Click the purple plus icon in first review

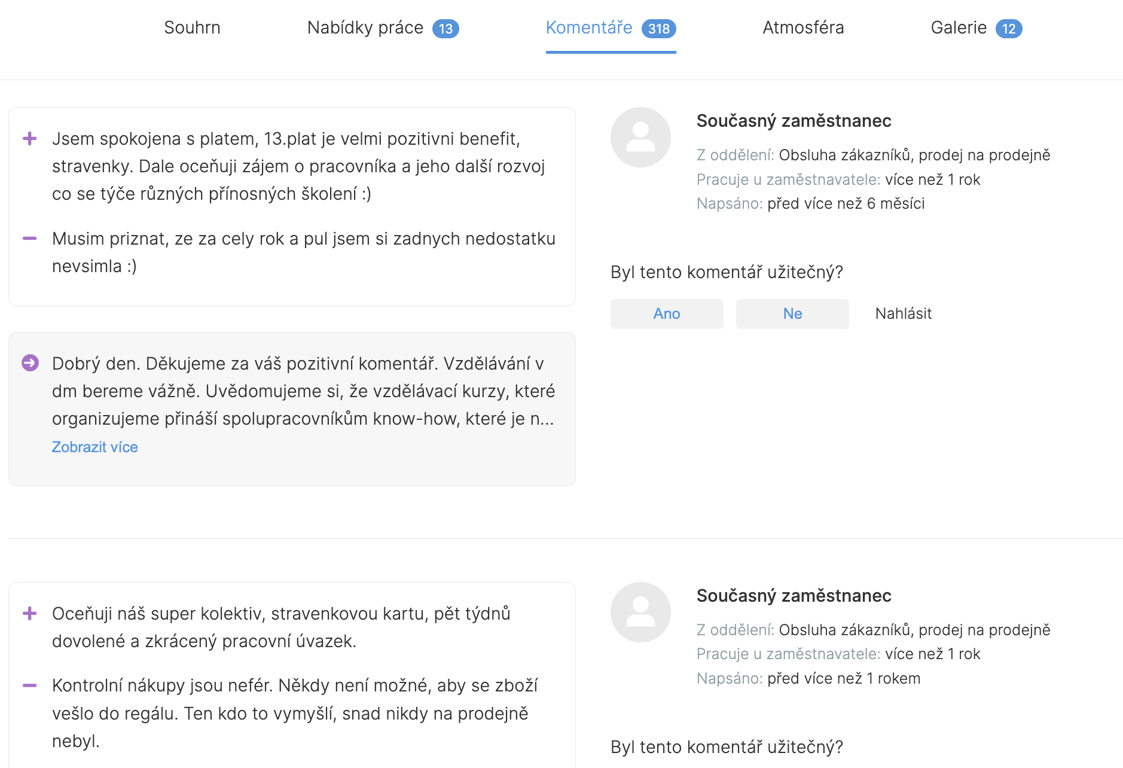pos(30,139)
